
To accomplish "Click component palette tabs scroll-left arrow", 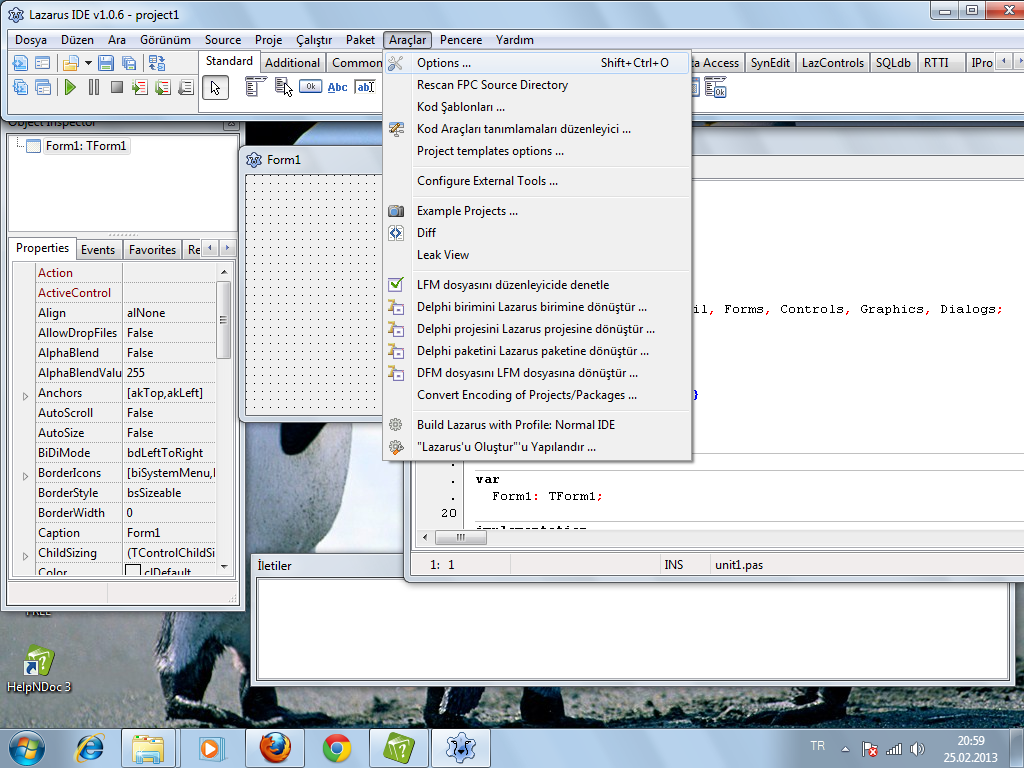I will tap(1004, 62).
